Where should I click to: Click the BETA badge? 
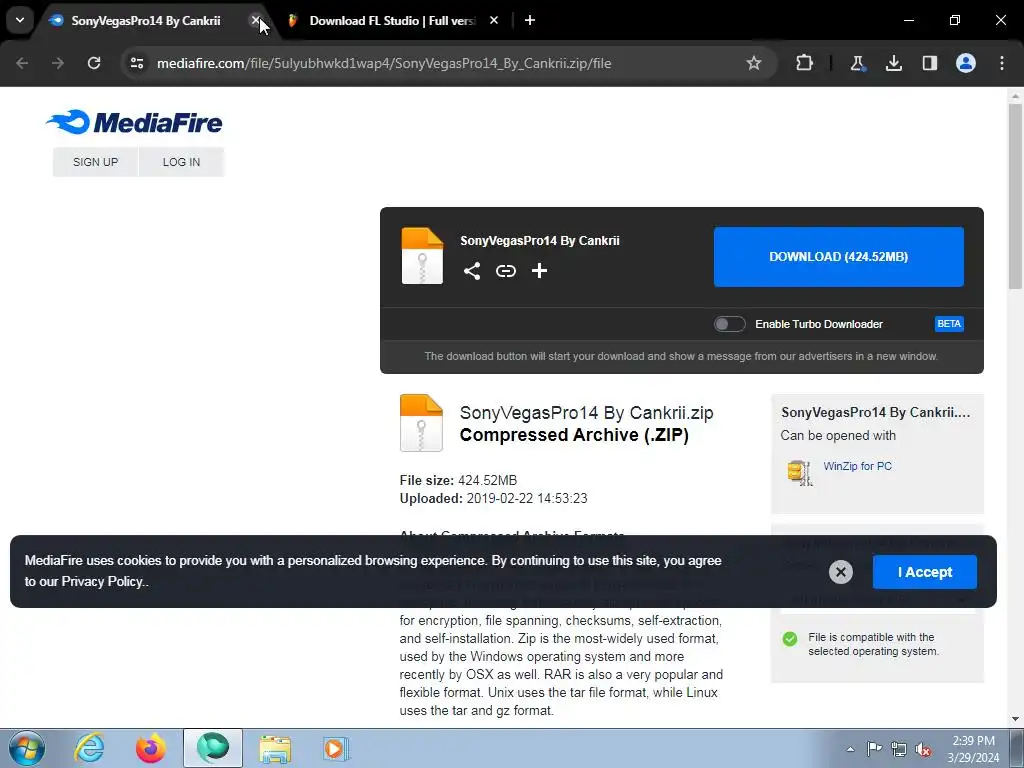click(949, 324)
